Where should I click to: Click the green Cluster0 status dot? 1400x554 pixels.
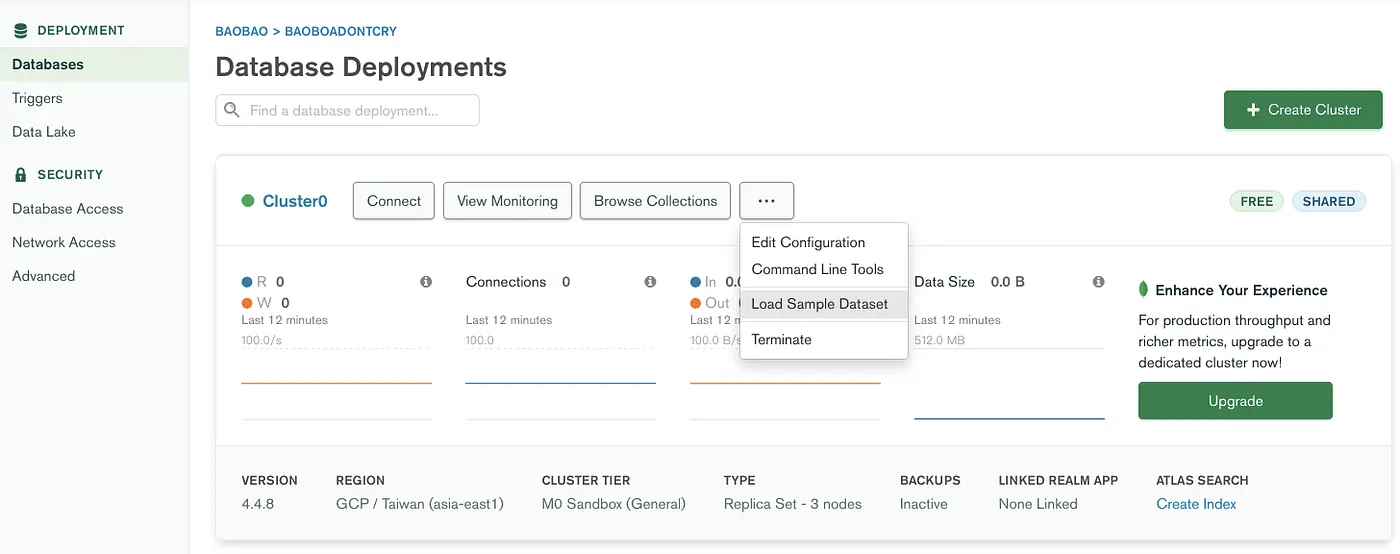click(248, 201)
